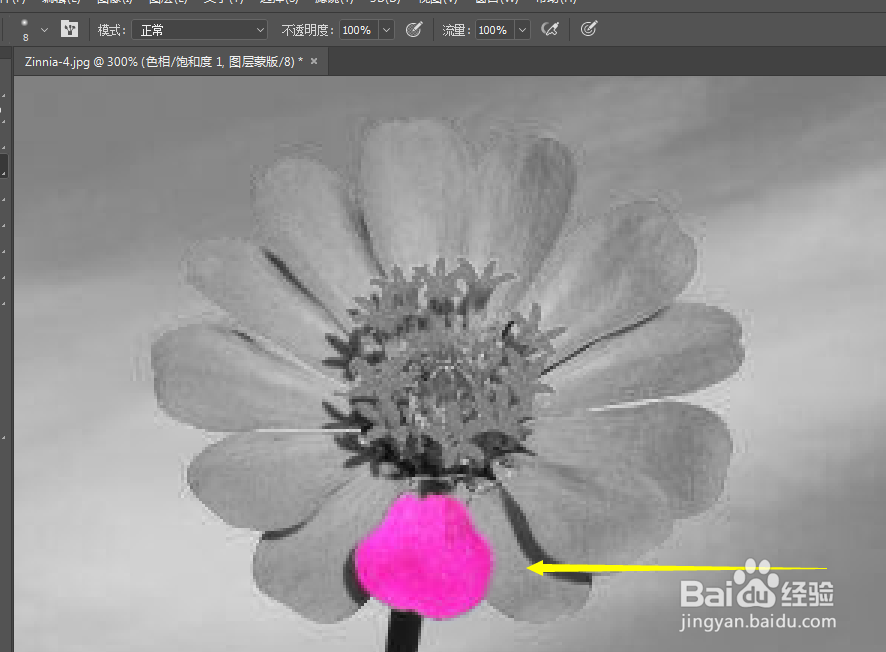Open the 模式 blend mode dropdown
This screenshot has height=652, width=886.
click(x=199, y=30)
